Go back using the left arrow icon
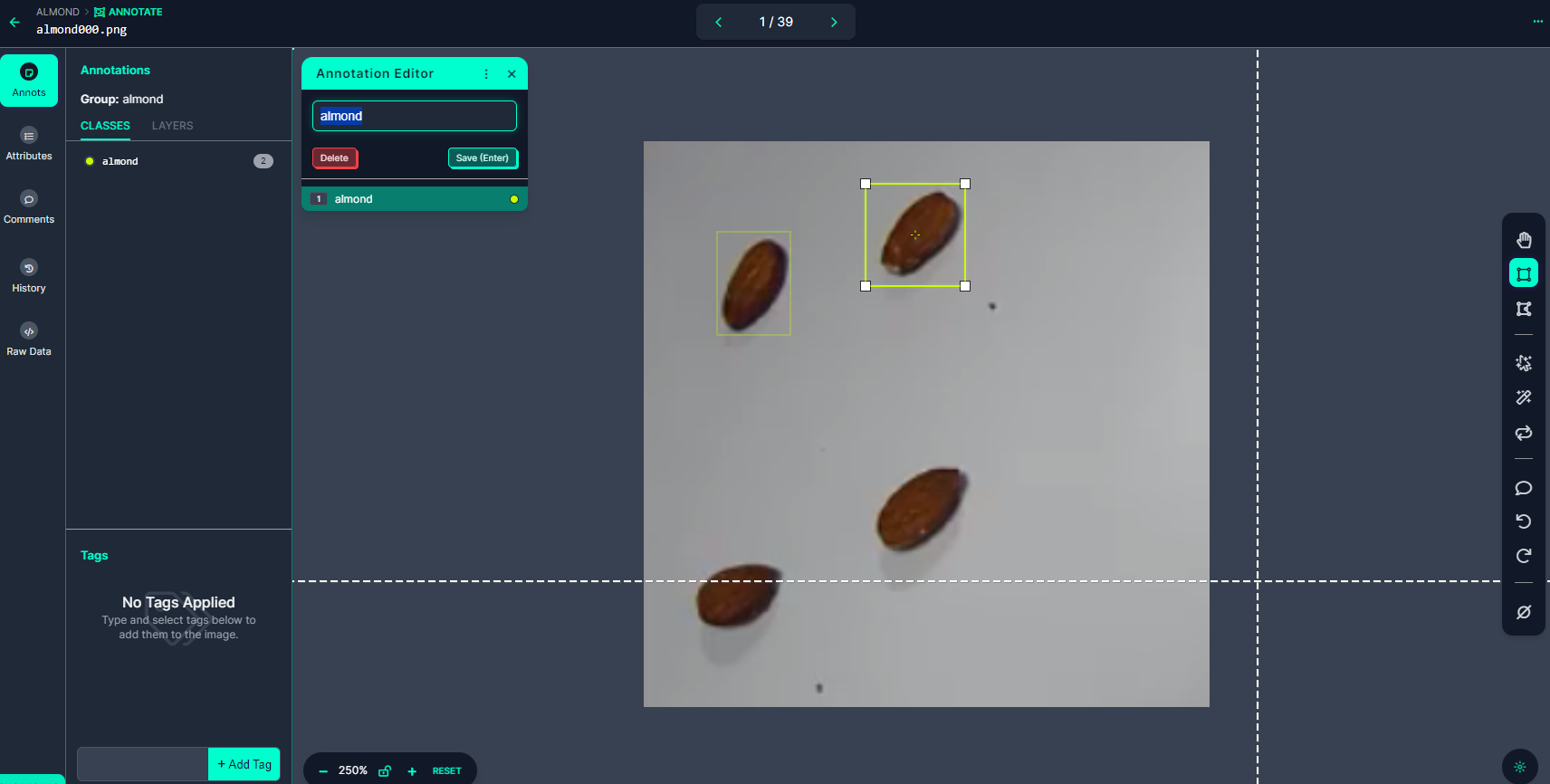The width and height of the screenshot is (1550, 784). (14, 22)
